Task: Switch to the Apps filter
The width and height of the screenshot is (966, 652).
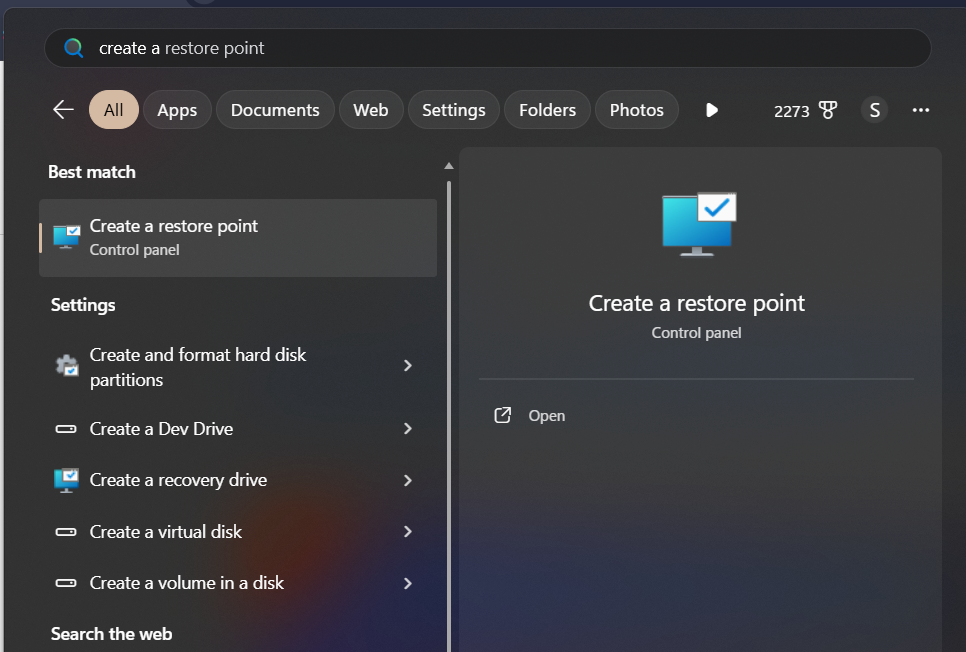Action: (177, 110)
